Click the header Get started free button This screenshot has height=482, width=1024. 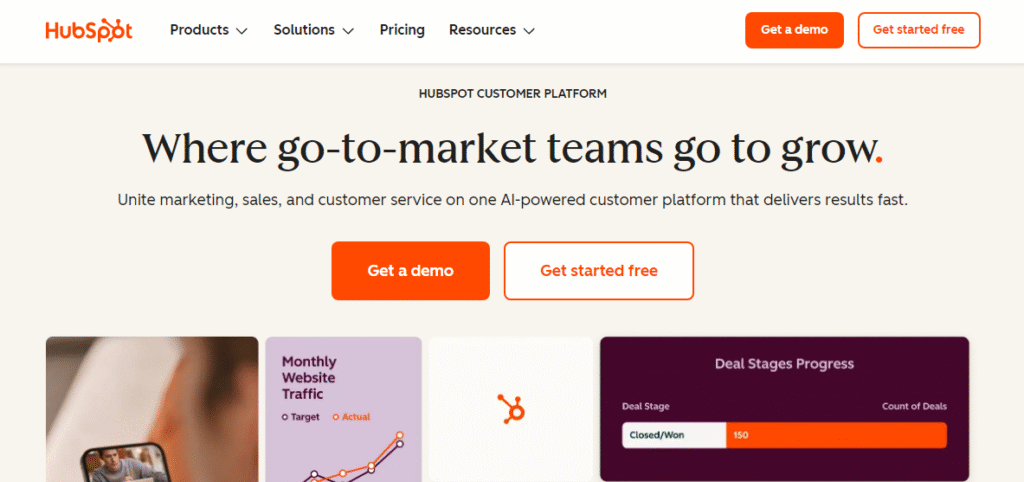918,30
